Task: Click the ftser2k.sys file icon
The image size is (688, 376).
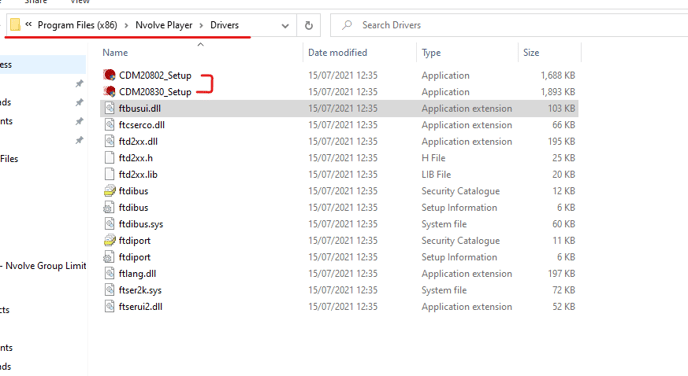Action: coord(109,290)
